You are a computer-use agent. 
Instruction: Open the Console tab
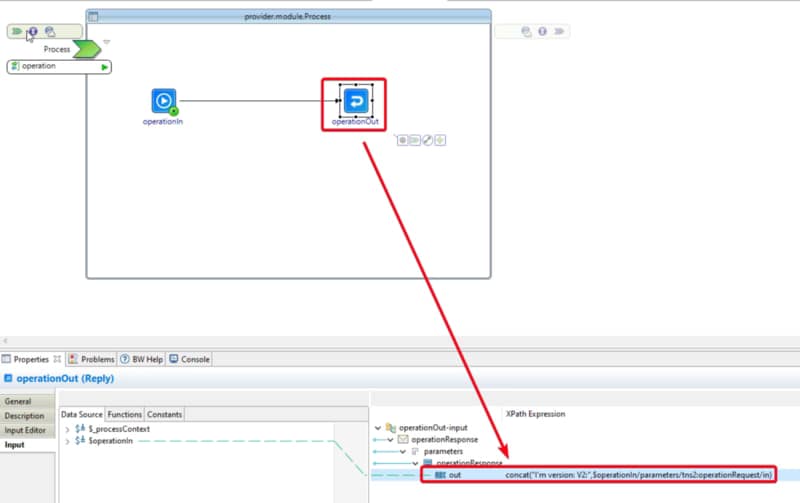[x=189, y=359]
